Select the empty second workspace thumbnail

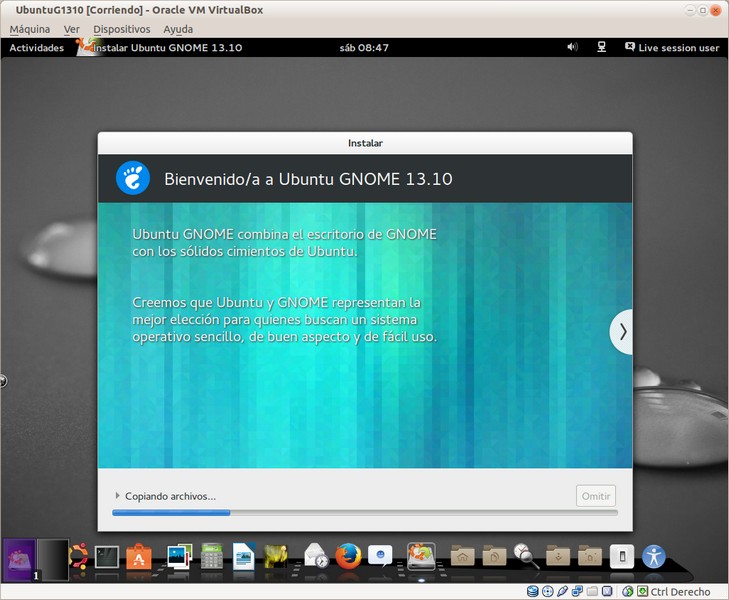[x=53, y=560]
